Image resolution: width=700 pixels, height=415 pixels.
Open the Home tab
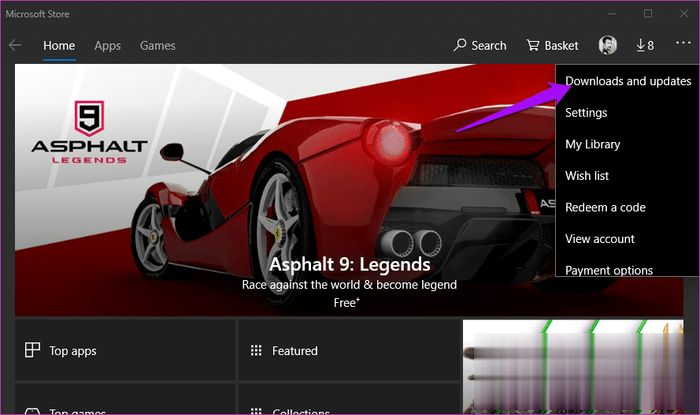(x=59, y=46)
